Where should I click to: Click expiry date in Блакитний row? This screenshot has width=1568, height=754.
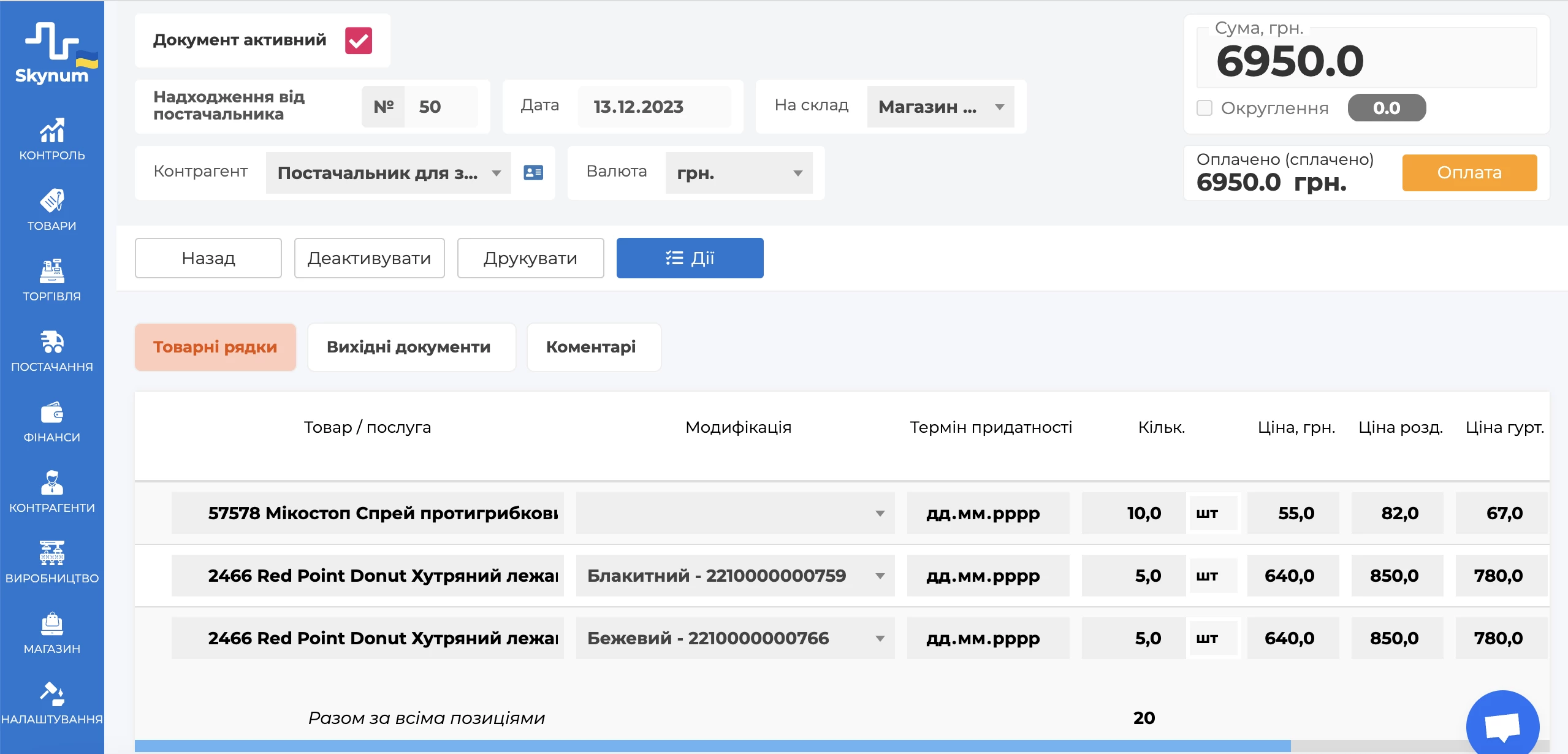[x=988, y=576]
